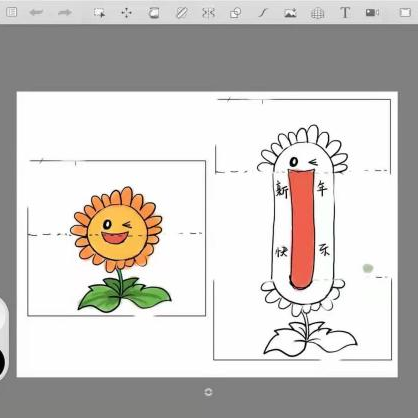
Task: Open the main menu list icon
Action: pos(12,12)
